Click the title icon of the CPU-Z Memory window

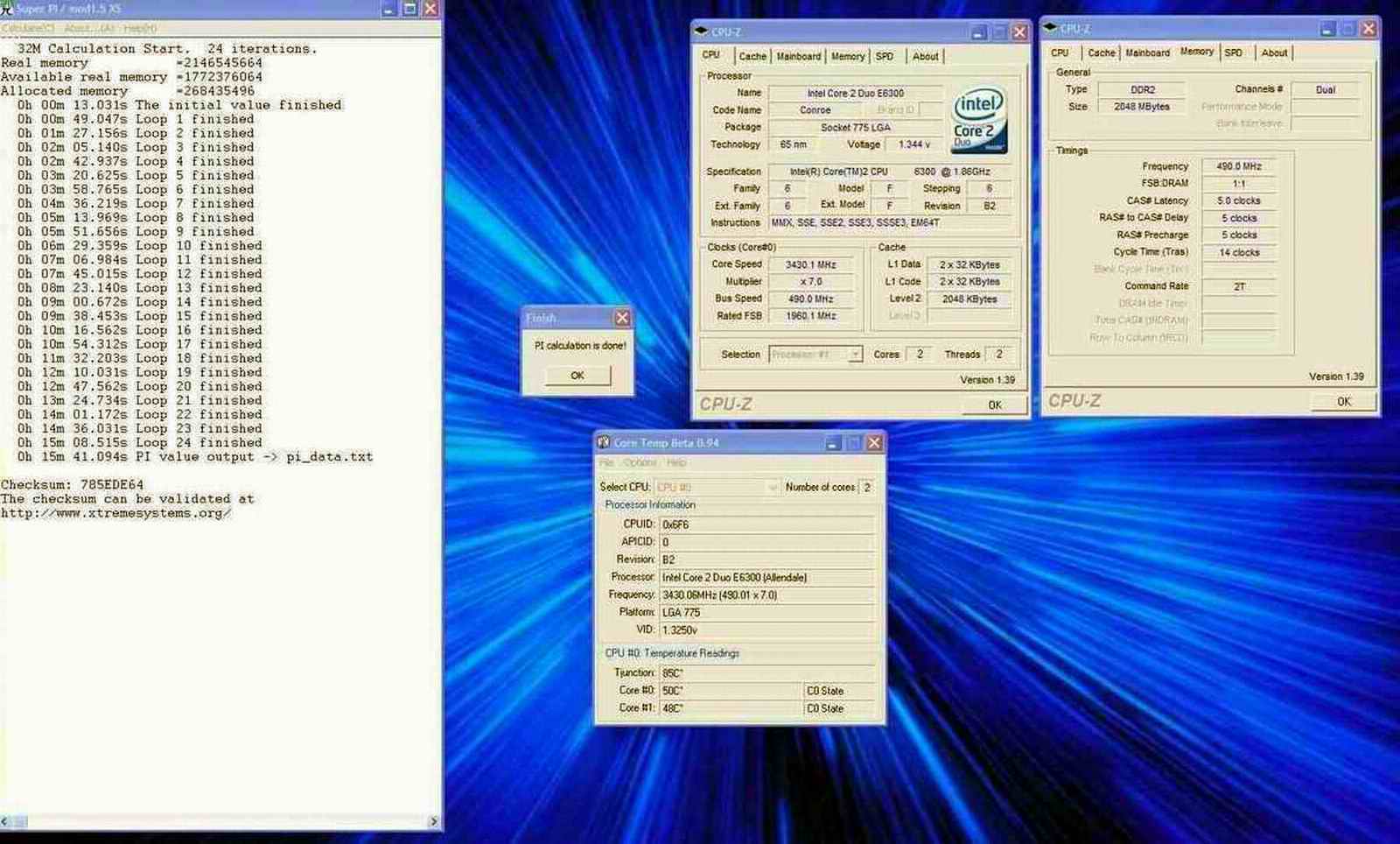point(1051,28)
